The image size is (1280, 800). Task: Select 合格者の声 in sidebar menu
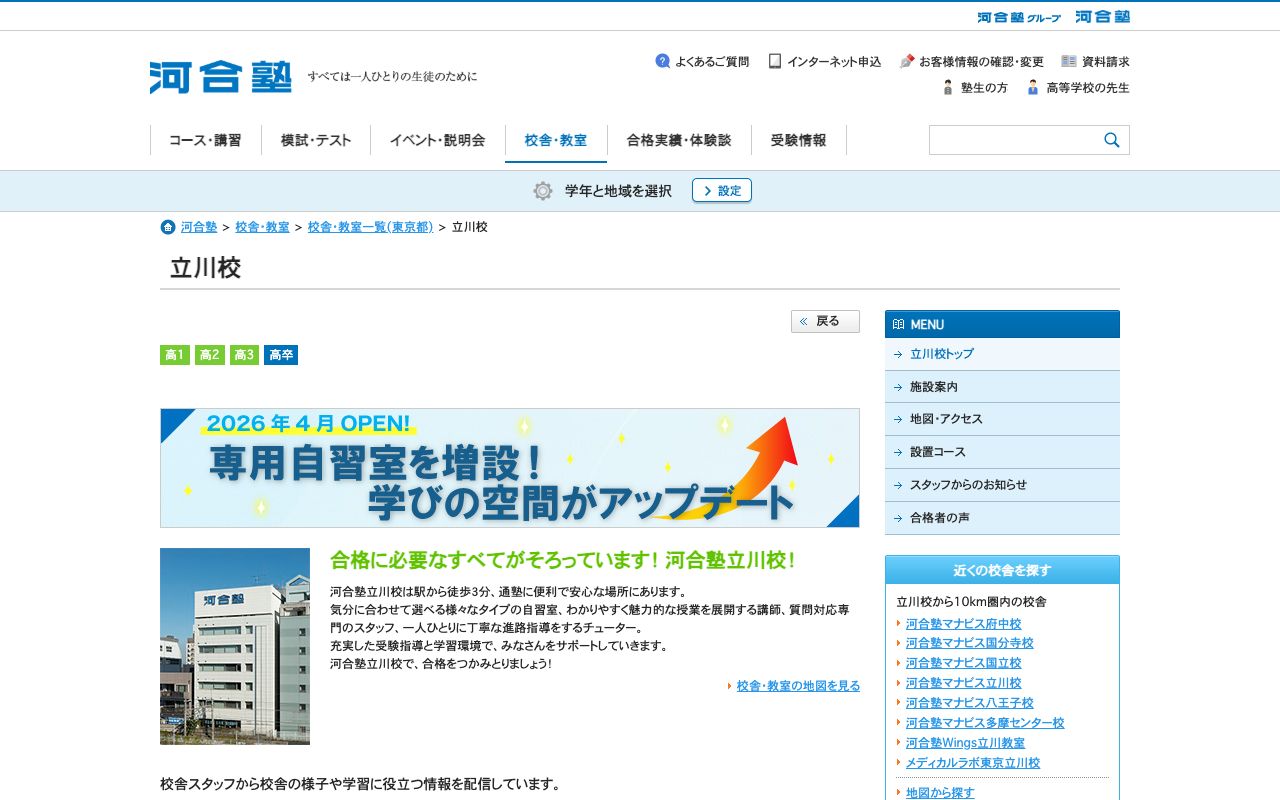[1002, 518]
